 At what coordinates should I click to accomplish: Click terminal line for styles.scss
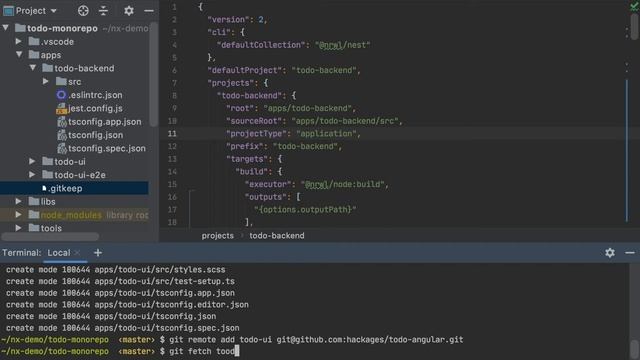(x=116, y=270)
